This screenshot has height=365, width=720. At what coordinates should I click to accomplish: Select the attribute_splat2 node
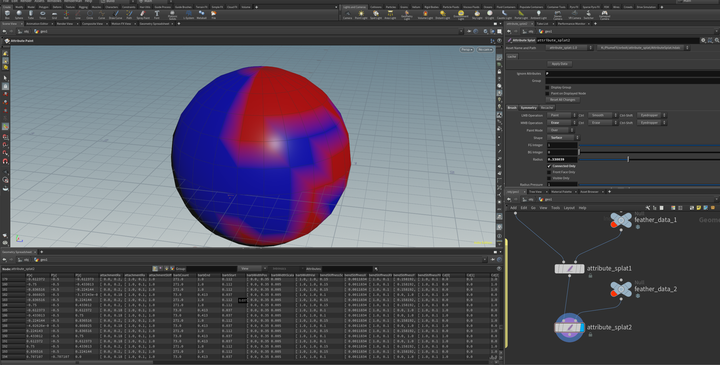pyautogui.click(x=569, y=327)
